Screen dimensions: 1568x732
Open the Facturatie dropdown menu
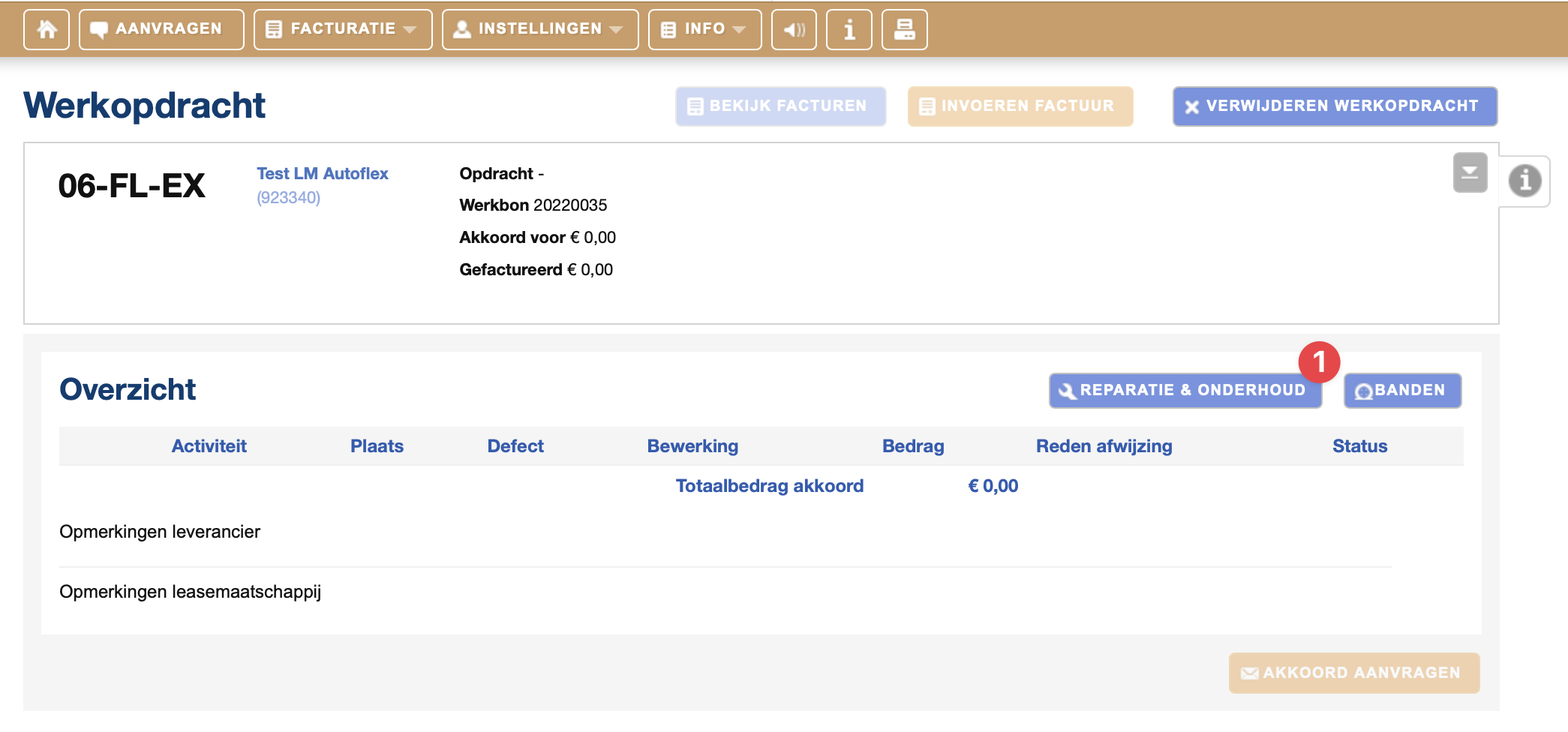pos(343,30)
